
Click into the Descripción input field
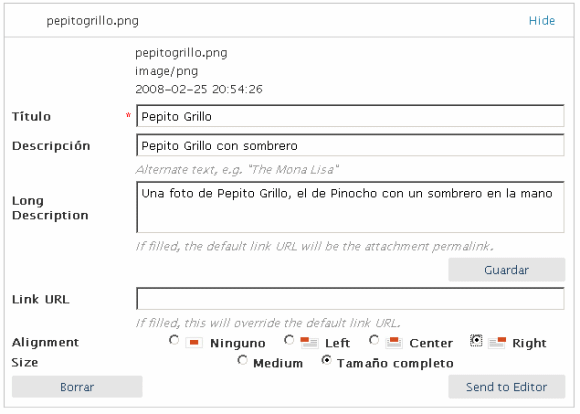[x=350, y=145]
